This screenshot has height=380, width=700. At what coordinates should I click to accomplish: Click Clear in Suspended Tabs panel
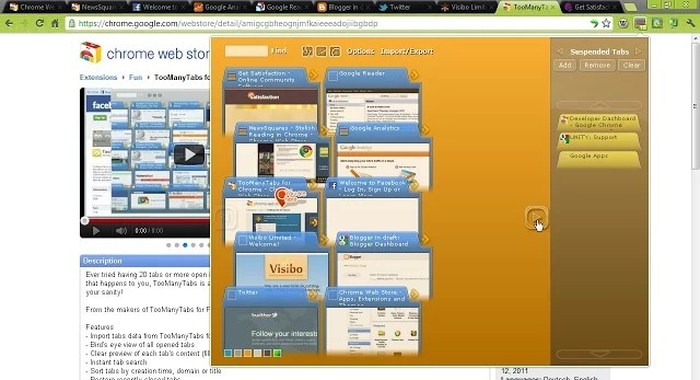[631, 65]
